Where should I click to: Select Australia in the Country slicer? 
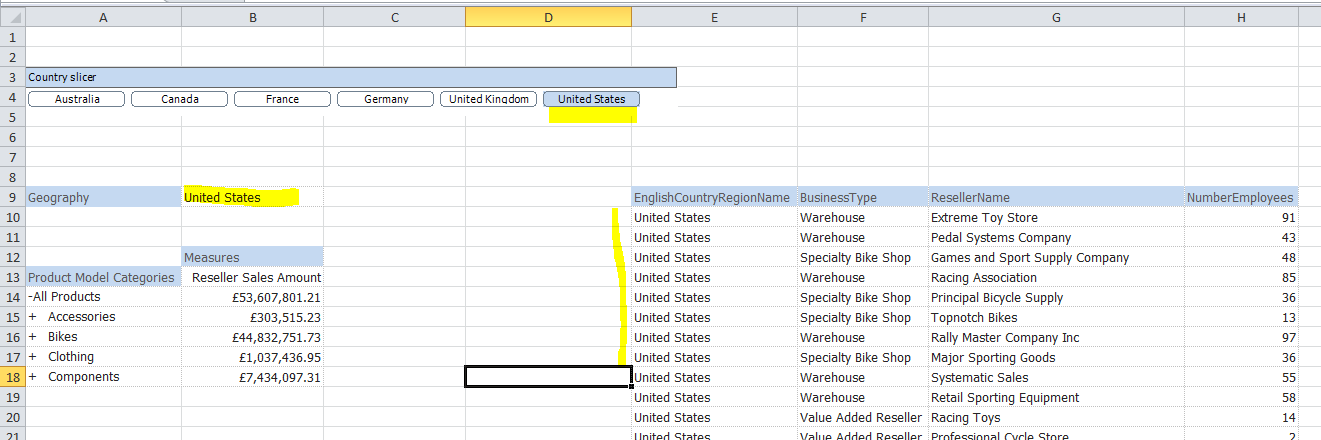77,99
